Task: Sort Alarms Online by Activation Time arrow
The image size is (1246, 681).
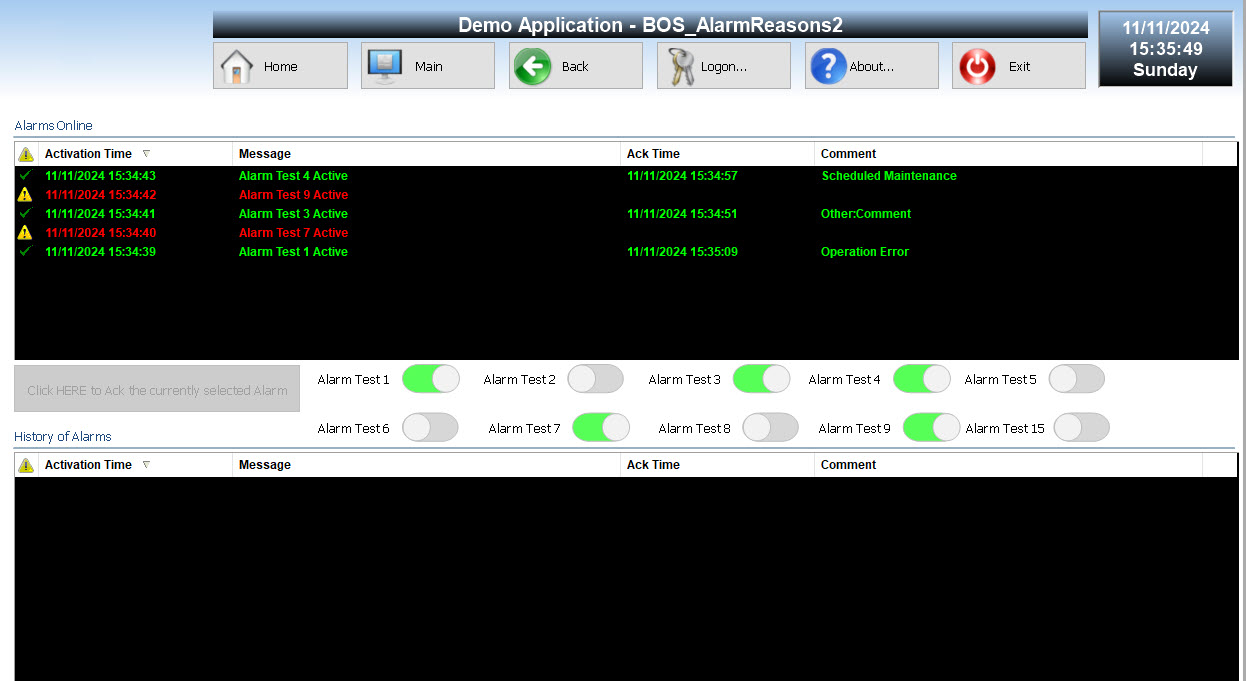Action: pyautogui.click(x=146, y=154)
